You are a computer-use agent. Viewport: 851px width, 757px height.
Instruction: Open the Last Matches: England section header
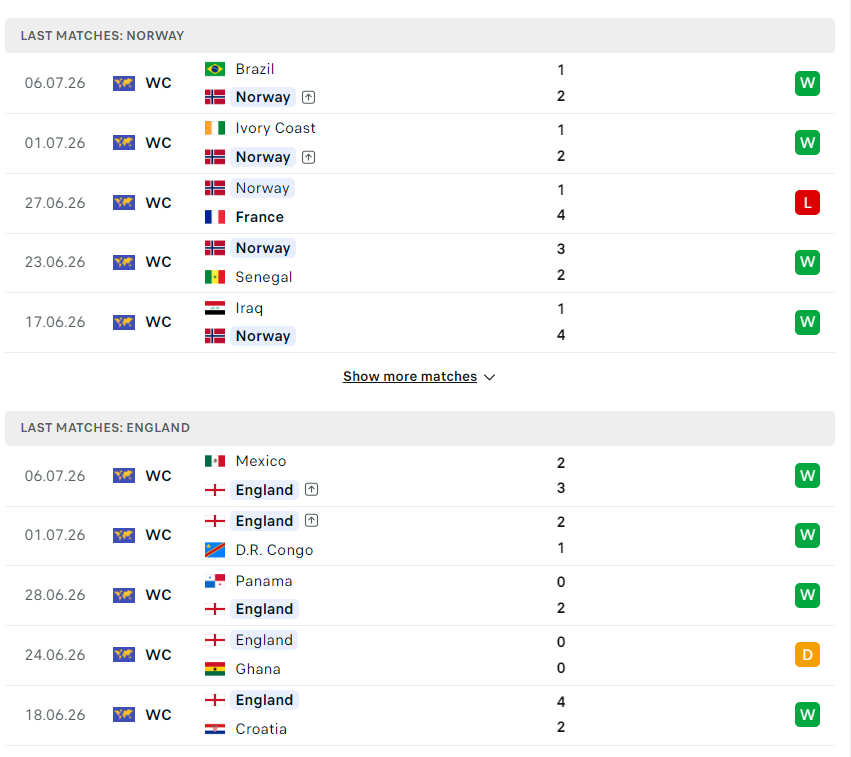click(x=420, y=428)
